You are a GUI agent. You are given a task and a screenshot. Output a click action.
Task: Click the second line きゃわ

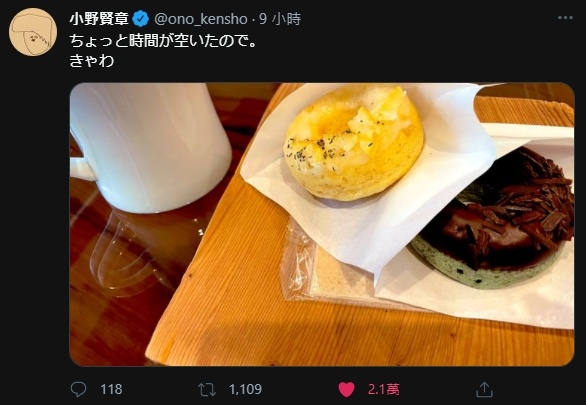coord(92,61)
